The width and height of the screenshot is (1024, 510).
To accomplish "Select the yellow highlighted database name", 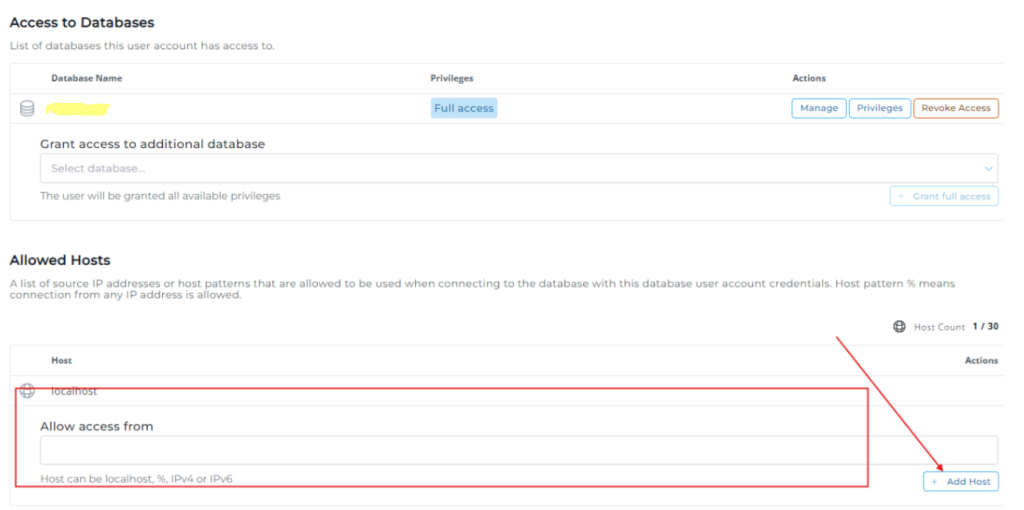I will [78, 108].
